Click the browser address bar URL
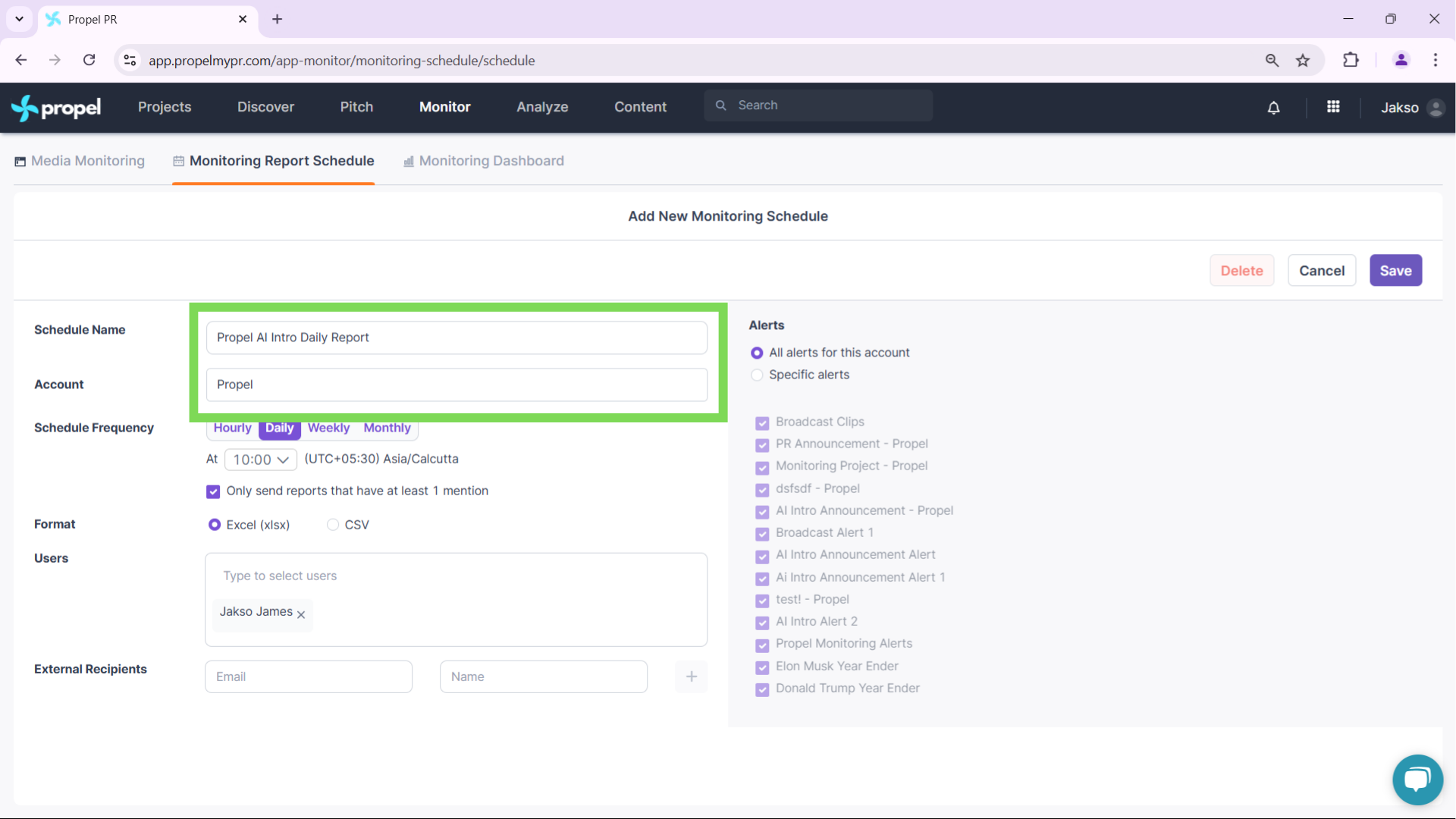 point(341,61)
